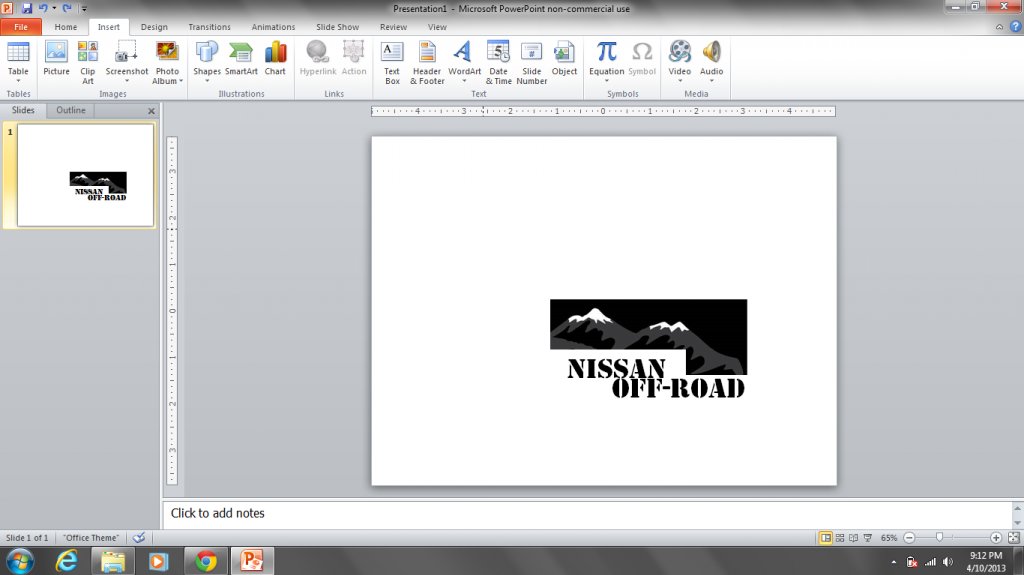Open the File tab
This screenshot has height=575, width=1024.
pos(21,27)
